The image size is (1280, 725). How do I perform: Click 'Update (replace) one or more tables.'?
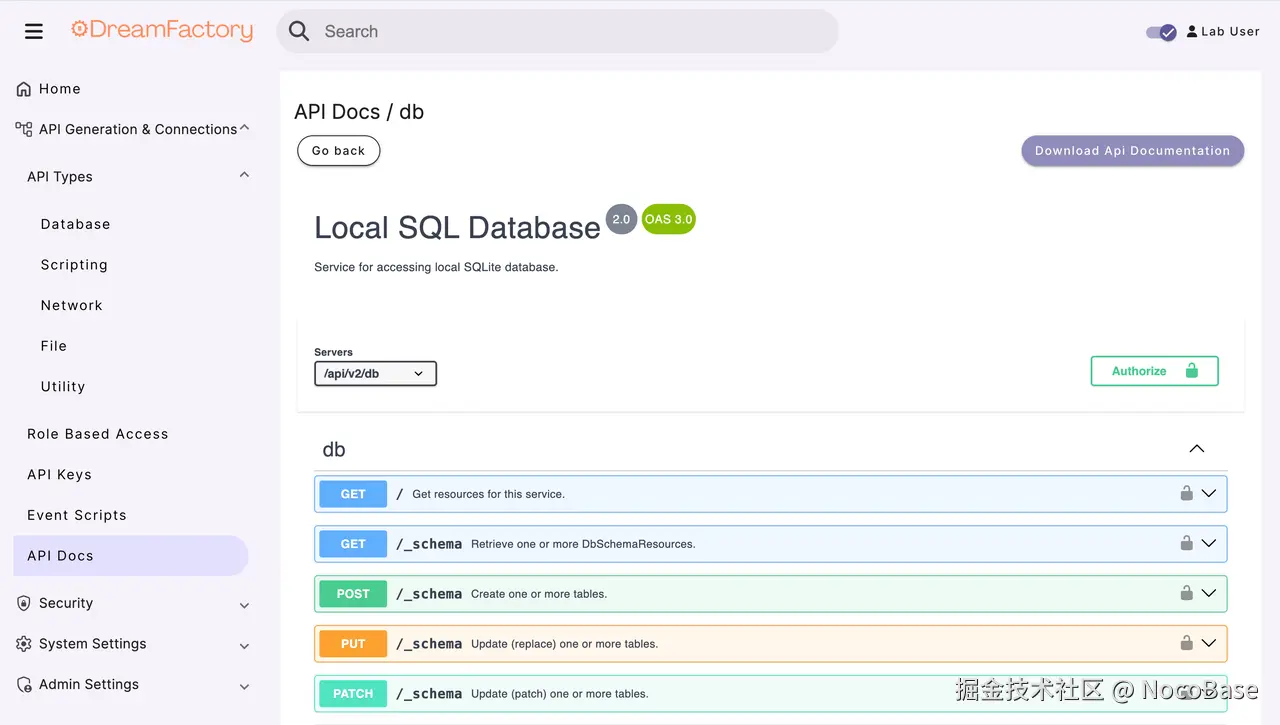565,644
